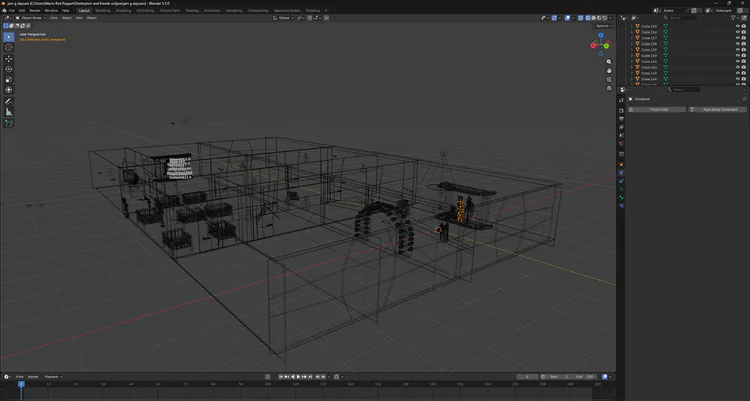Switch to solid viewport shading
The width and height of the screenshot is (750, 401).
(594, 18)
